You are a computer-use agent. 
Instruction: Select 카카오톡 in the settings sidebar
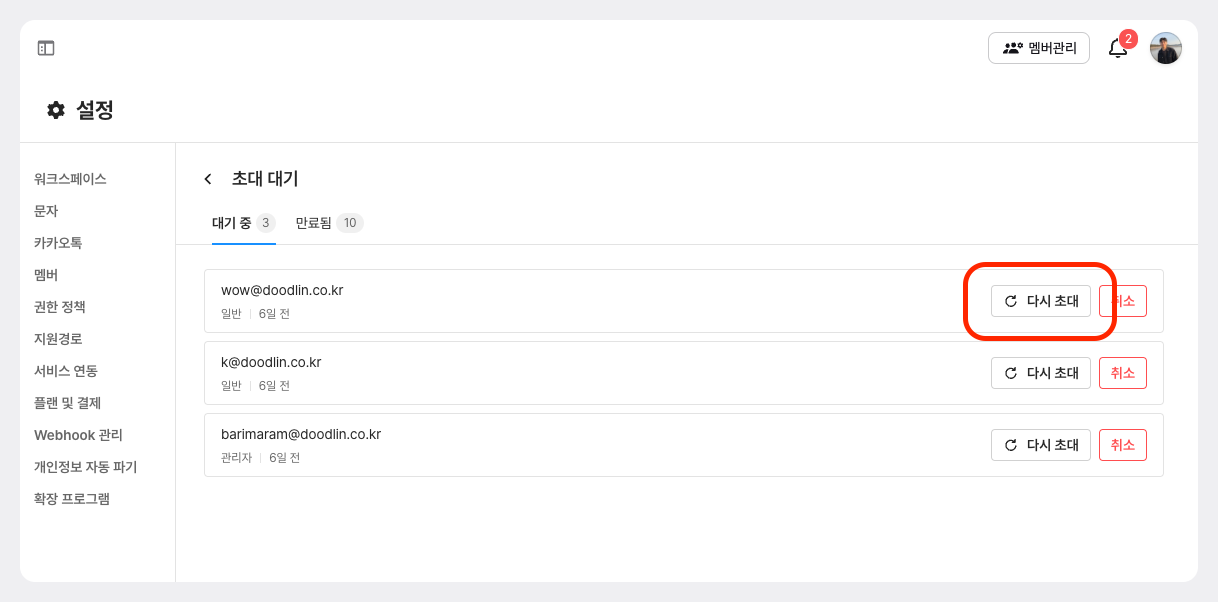click(x=58, y=243)
